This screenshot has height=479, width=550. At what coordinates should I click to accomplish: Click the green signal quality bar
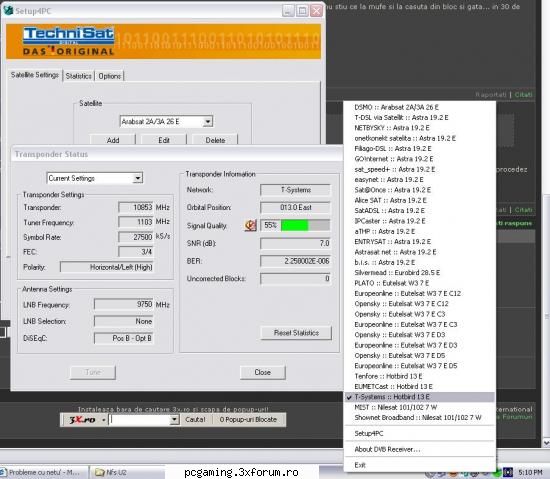pos(295,225)
